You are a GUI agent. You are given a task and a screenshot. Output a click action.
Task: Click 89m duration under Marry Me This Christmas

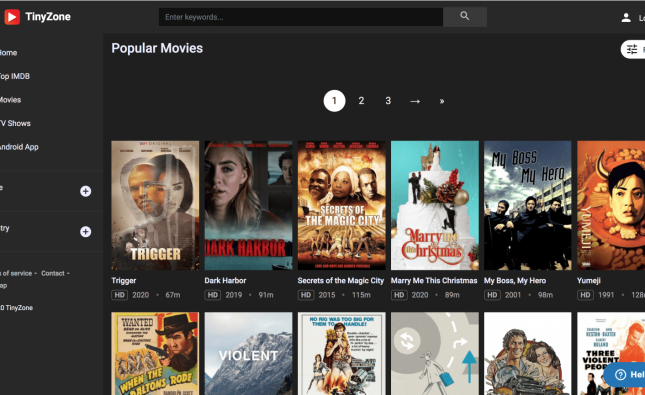point(452,295)
